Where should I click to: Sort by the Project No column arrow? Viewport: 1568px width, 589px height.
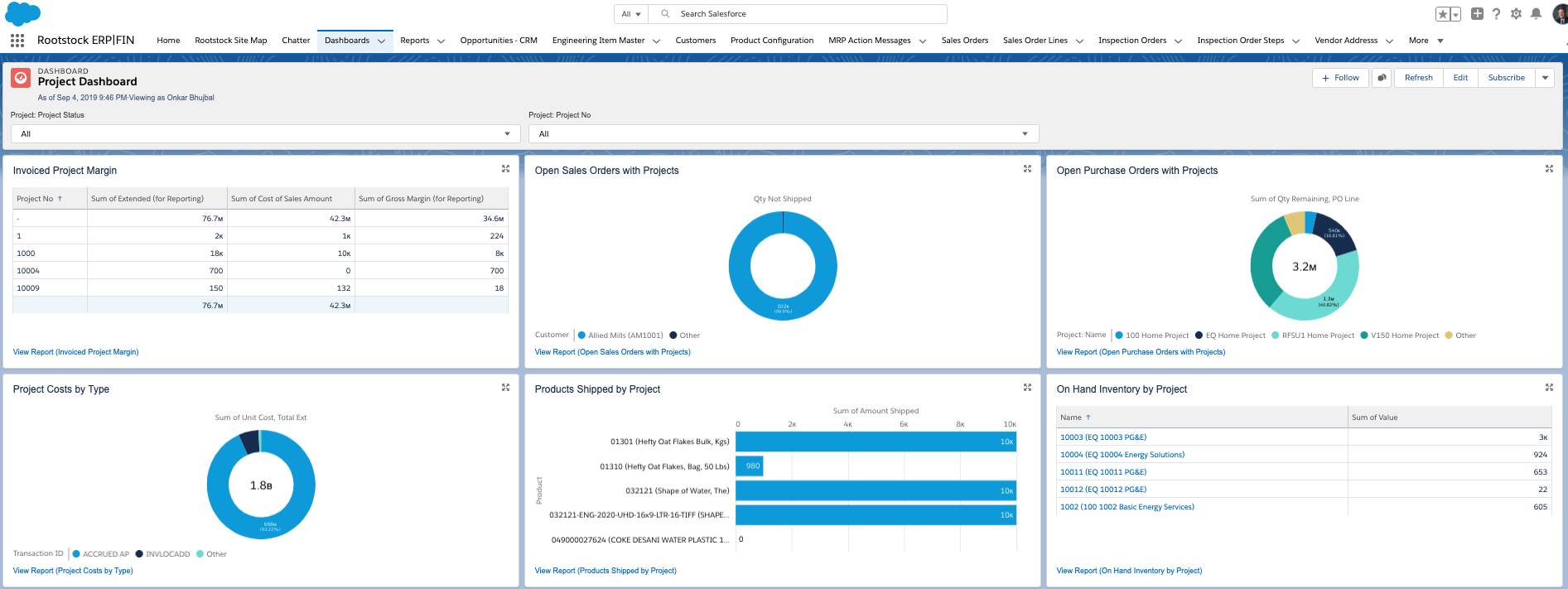(60, 199)
